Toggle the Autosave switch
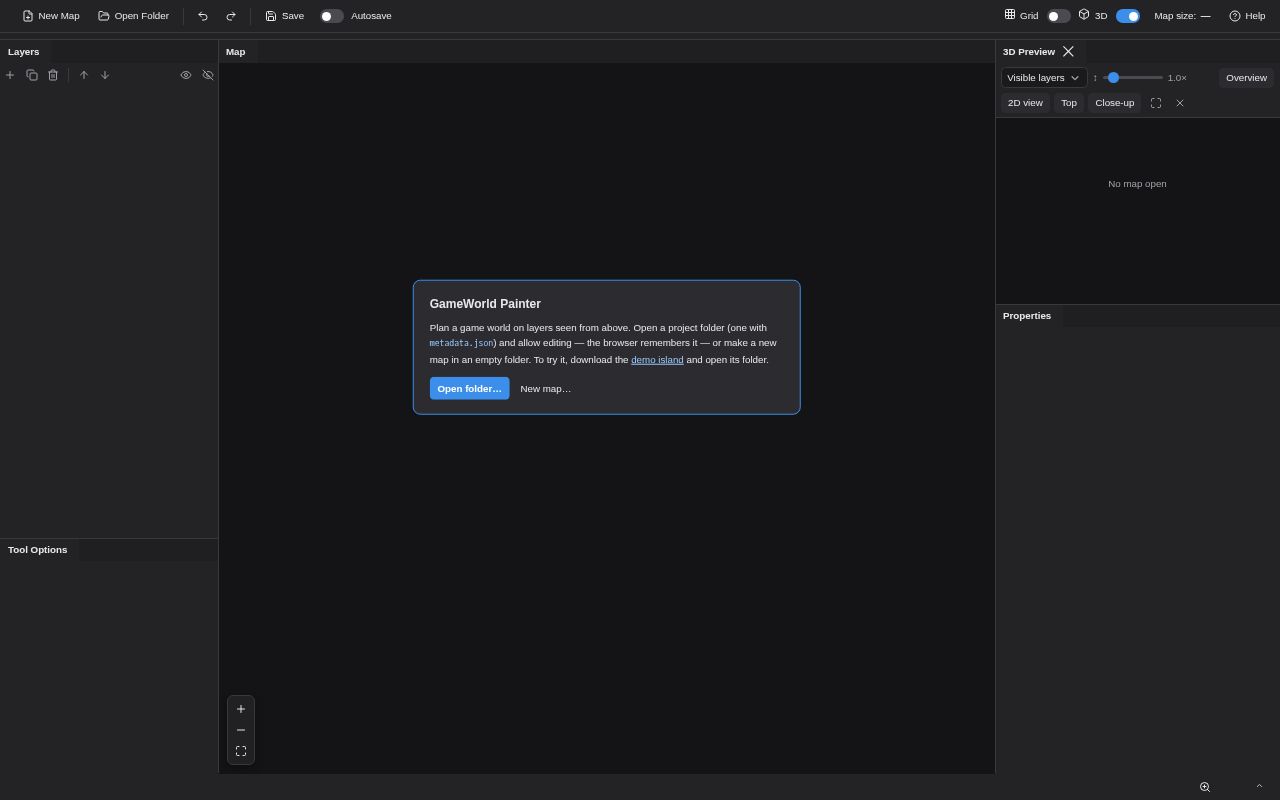This screenshot has width=1280, height=800. 332,16
